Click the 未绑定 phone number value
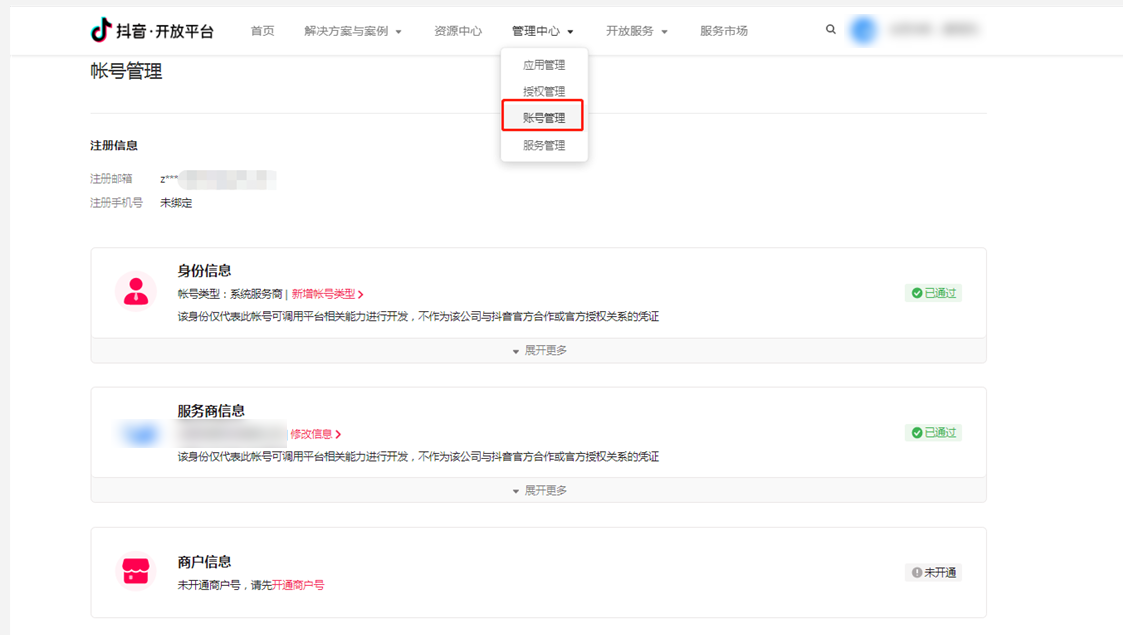 (x=176, y=203)
